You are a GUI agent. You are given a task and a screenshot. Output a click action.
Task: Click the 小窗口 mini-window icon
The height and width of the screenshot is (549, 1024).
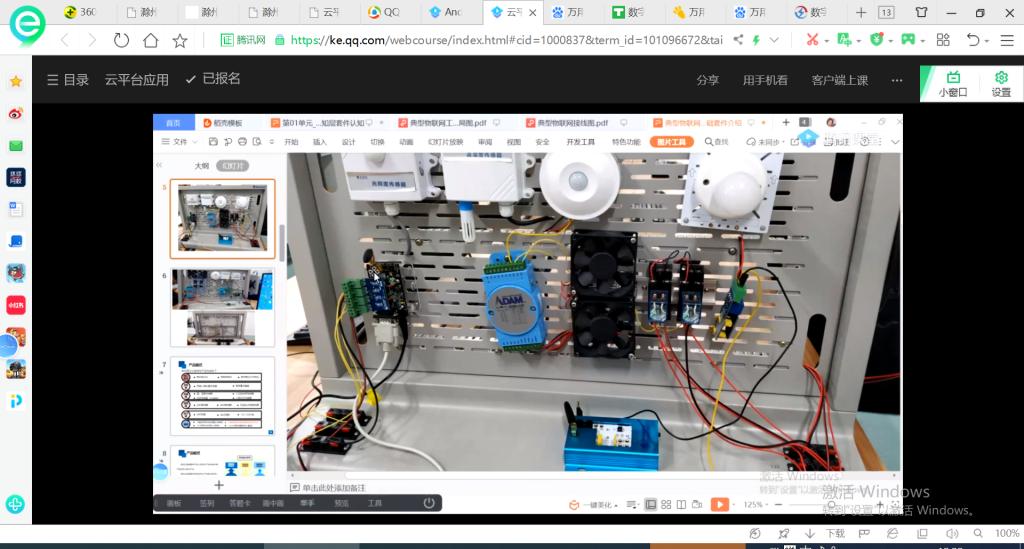coord(952,84)
